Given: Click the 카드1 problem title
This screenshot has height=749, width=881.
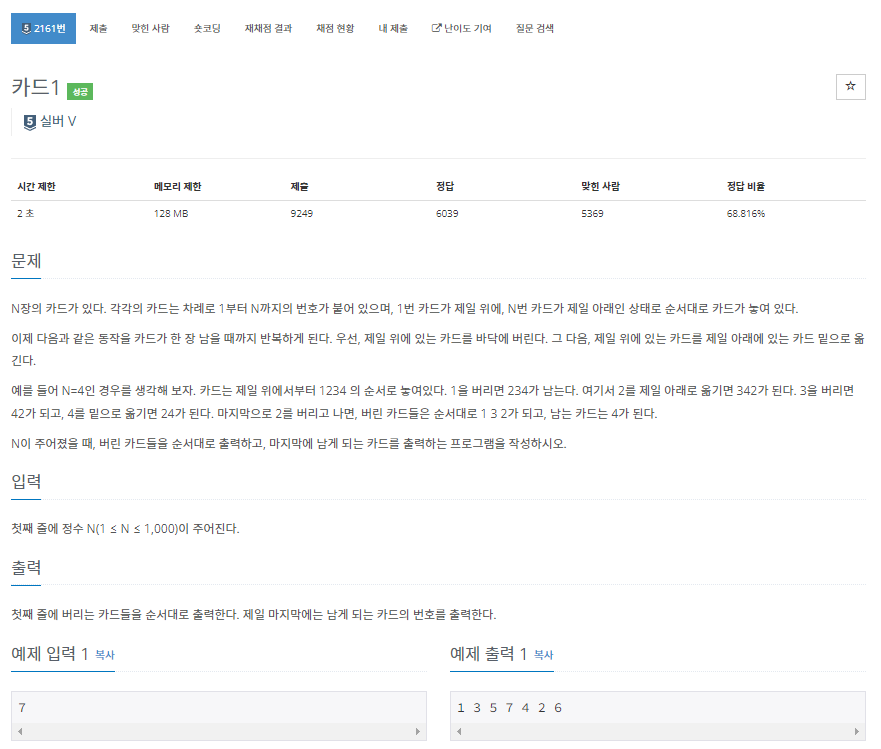Looking at the screenshot, I should [35, 88].
